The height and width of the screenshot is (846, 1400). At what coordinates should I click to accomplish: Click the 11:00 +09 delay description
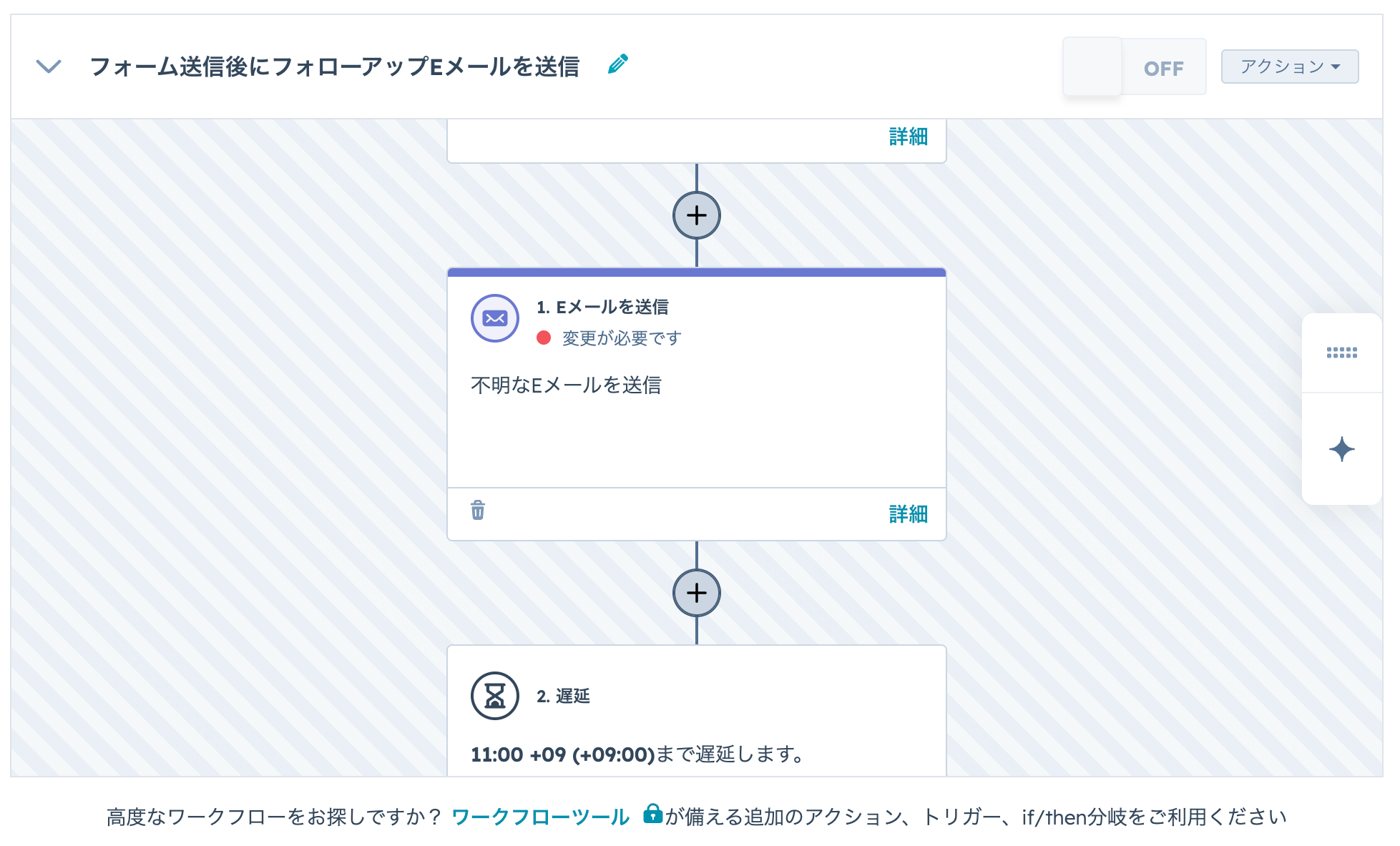pos(638,754)
